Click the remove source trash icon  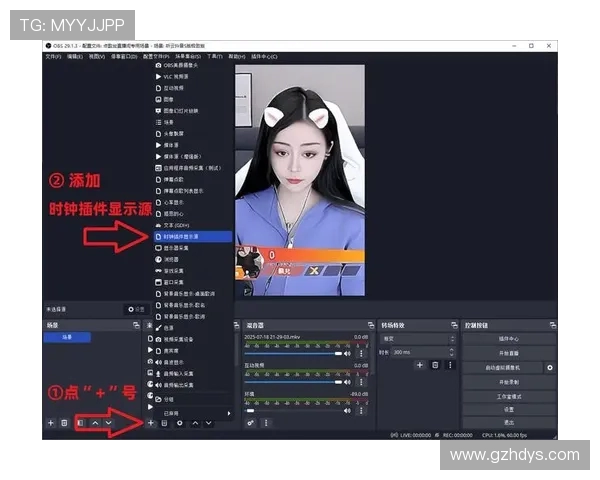pyautogui.click(x=164, y=423)
